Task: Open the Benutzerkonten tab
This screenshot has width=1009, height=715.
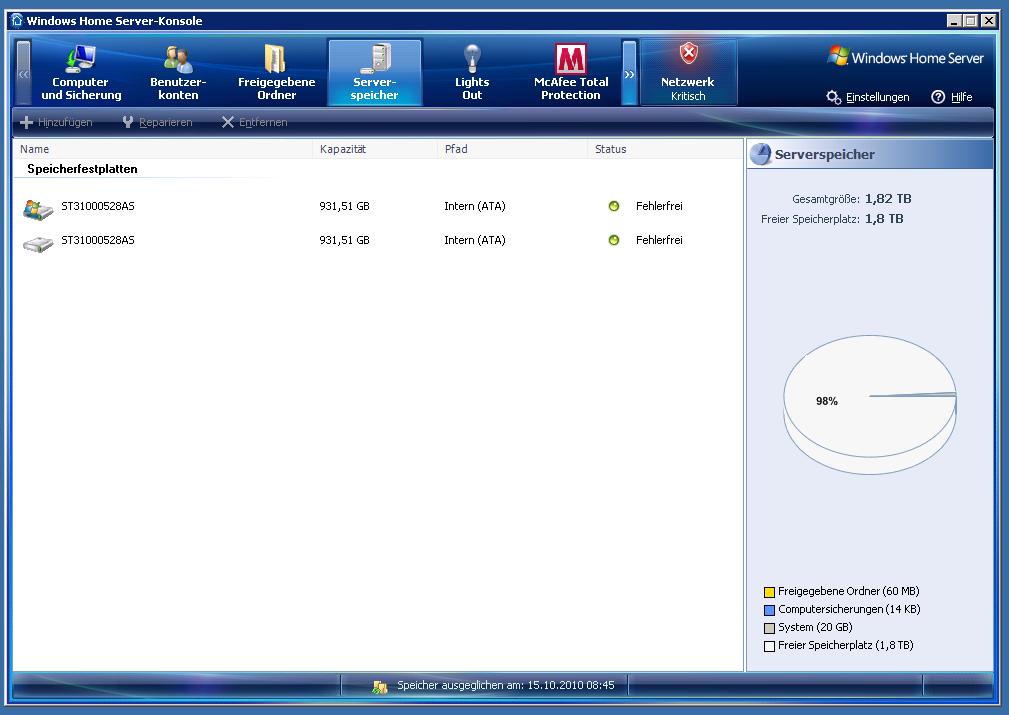Action: [178, 73]
